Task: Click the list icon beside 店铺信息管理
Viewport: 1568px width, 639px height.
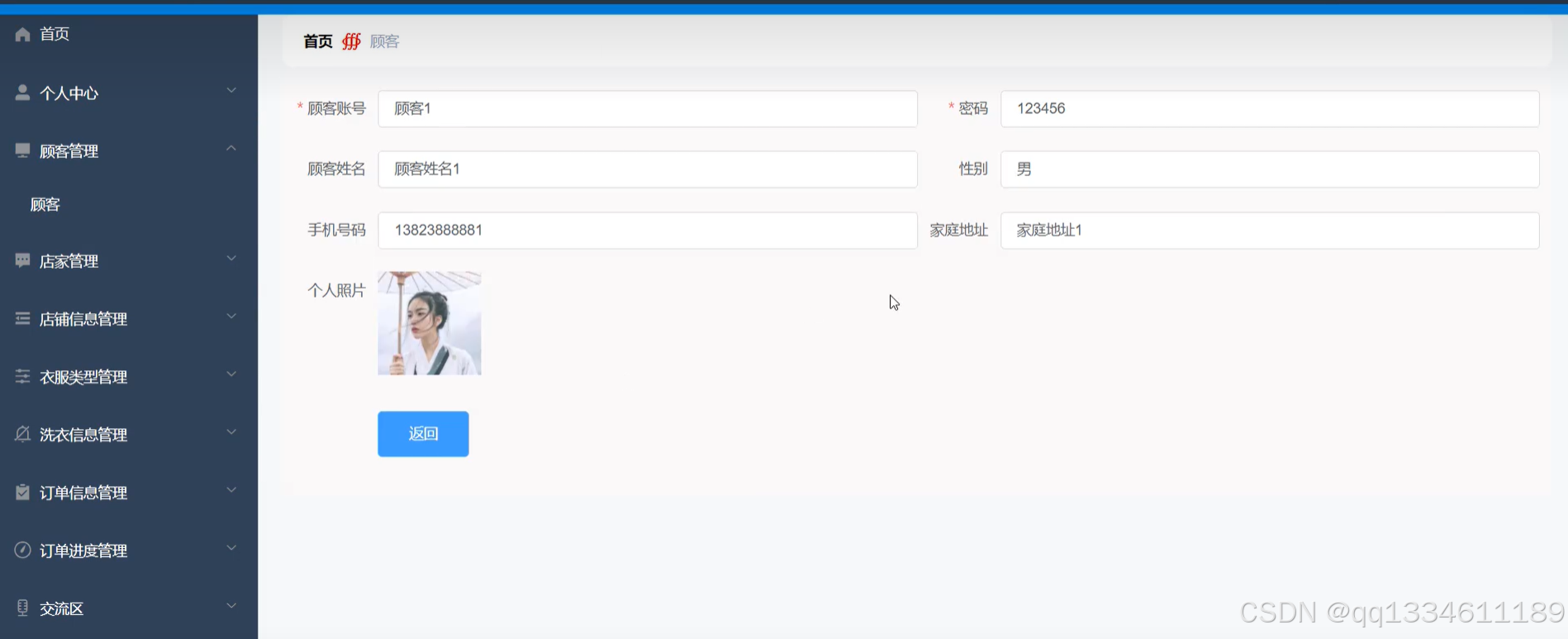Action: pos(22,318)
